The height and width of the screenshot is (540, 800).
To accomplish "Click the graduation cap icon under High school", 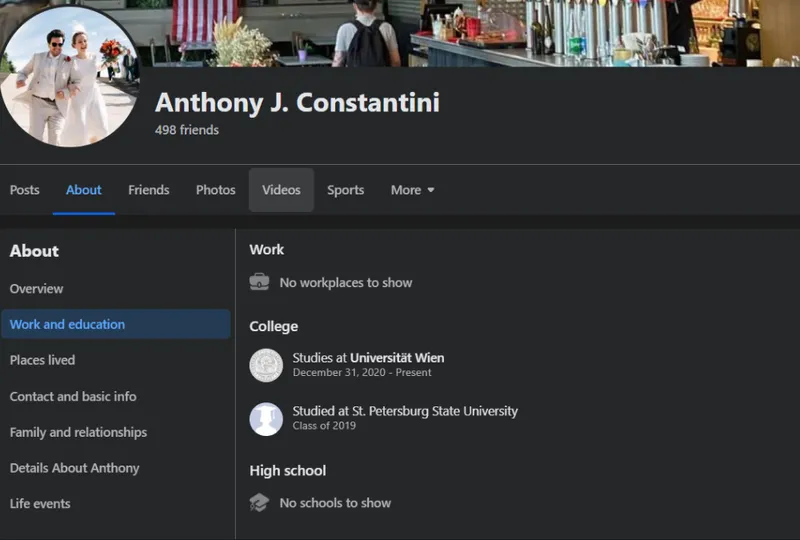I will click(x=259, y=503).
